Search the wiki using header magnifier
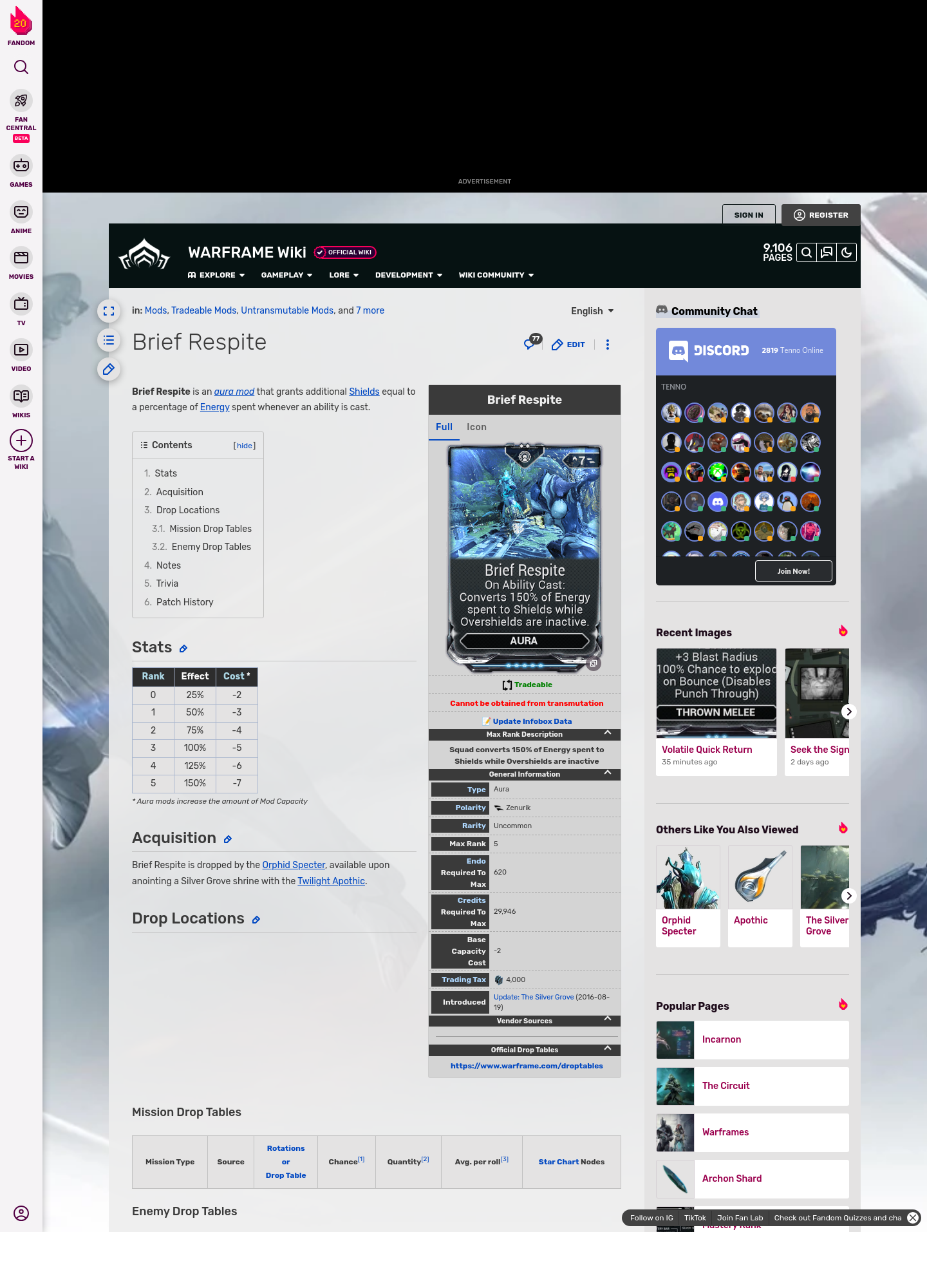Screen dimensions: 927x1288 (806, 253)
